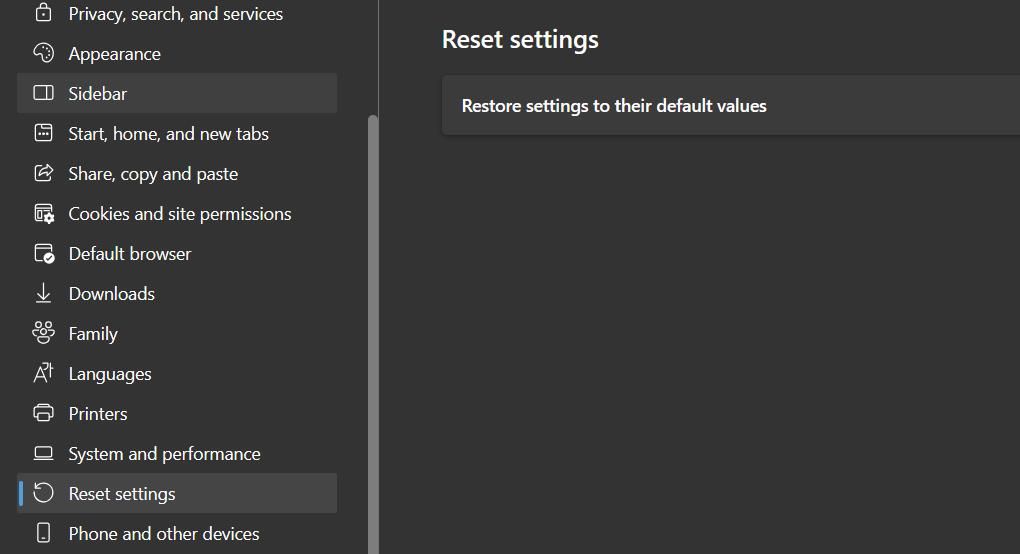
Task: Open the System and performance page
Action: pos(164,454)
